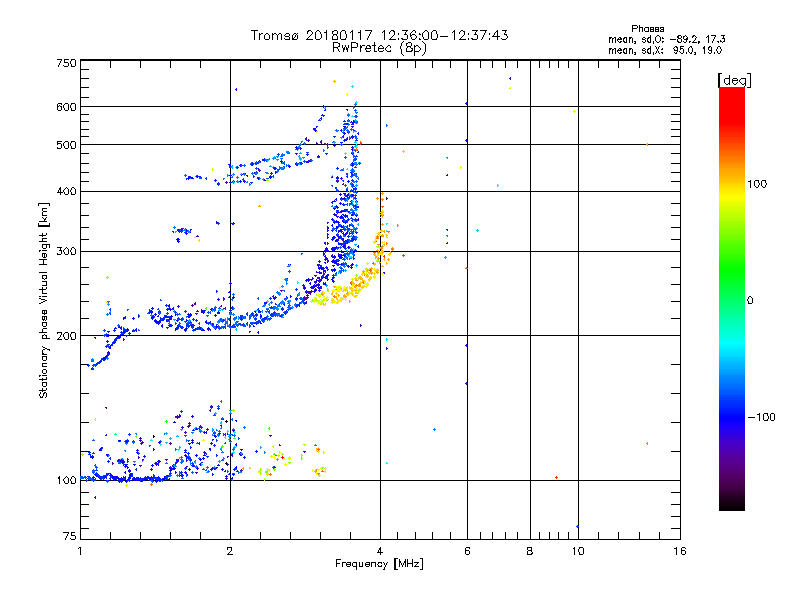Click the '[deg]' colorbar unit label

[734, 80]
